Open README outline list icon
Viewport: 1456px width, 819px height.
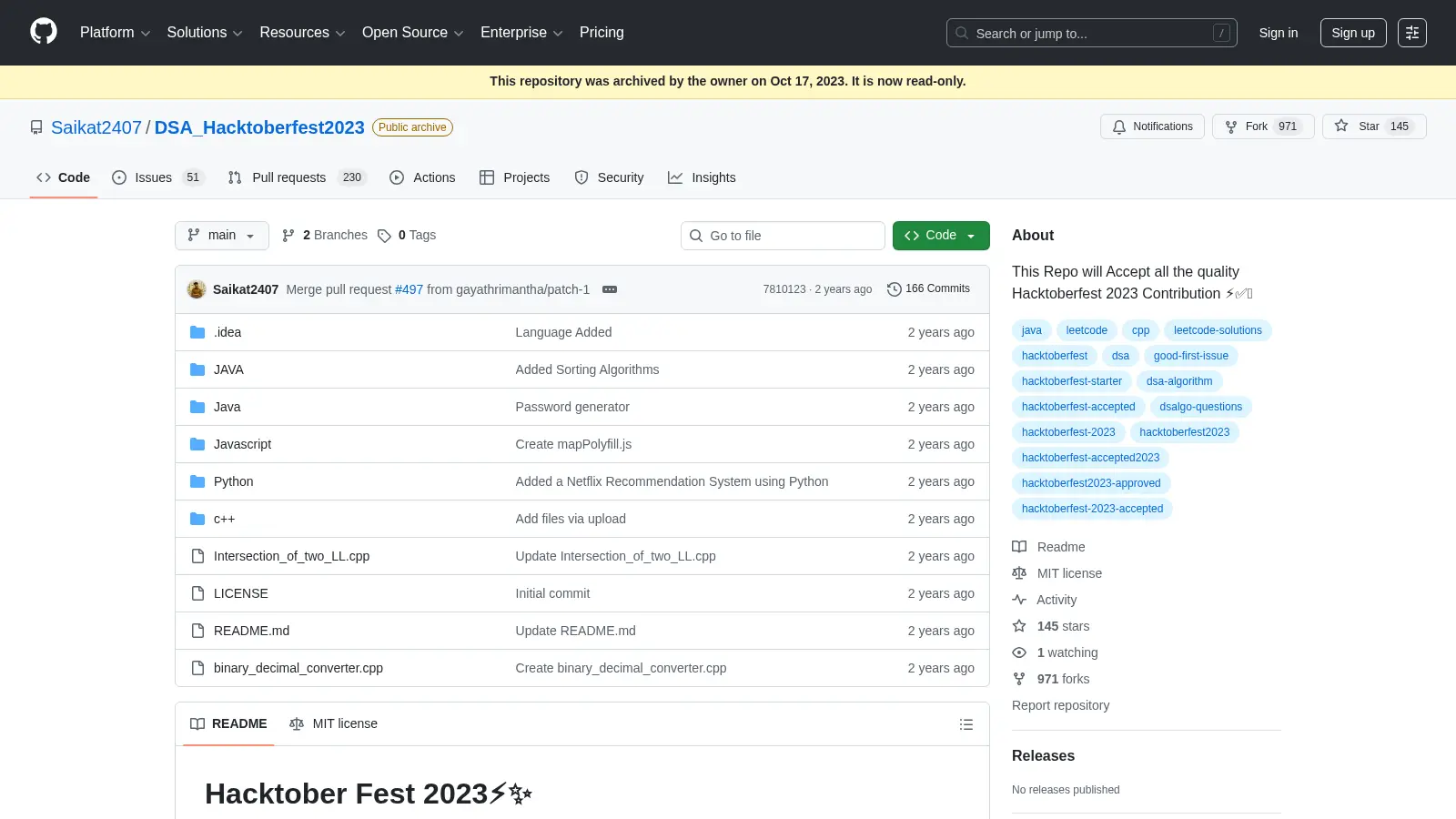pos(966,724)
